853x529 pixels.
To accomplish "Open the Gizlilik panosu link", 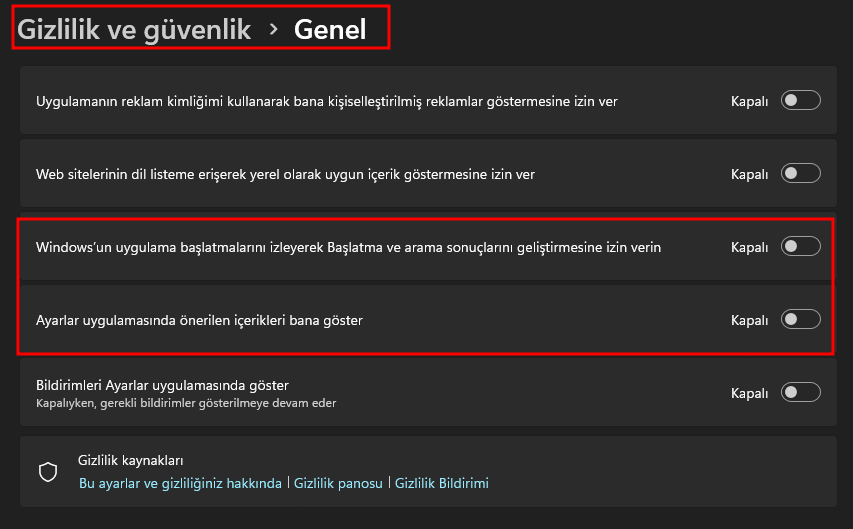I will (x=338, y=483).
